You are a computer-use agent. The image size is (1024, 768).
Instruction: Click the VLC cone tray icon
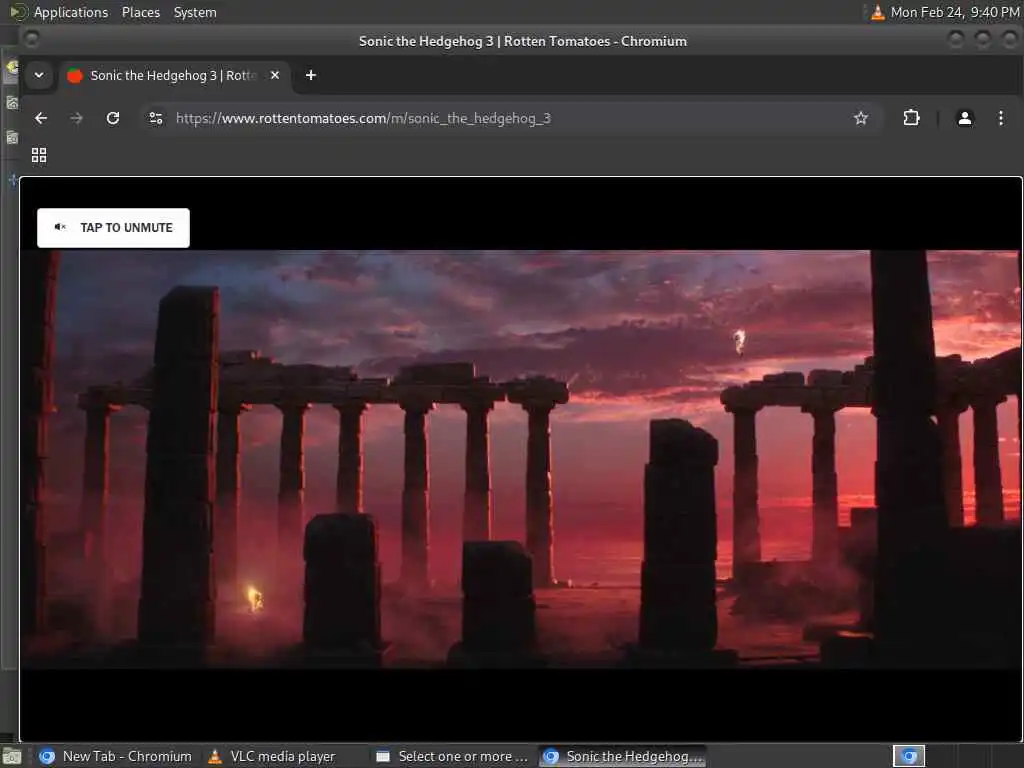click(x=878, y=12)
